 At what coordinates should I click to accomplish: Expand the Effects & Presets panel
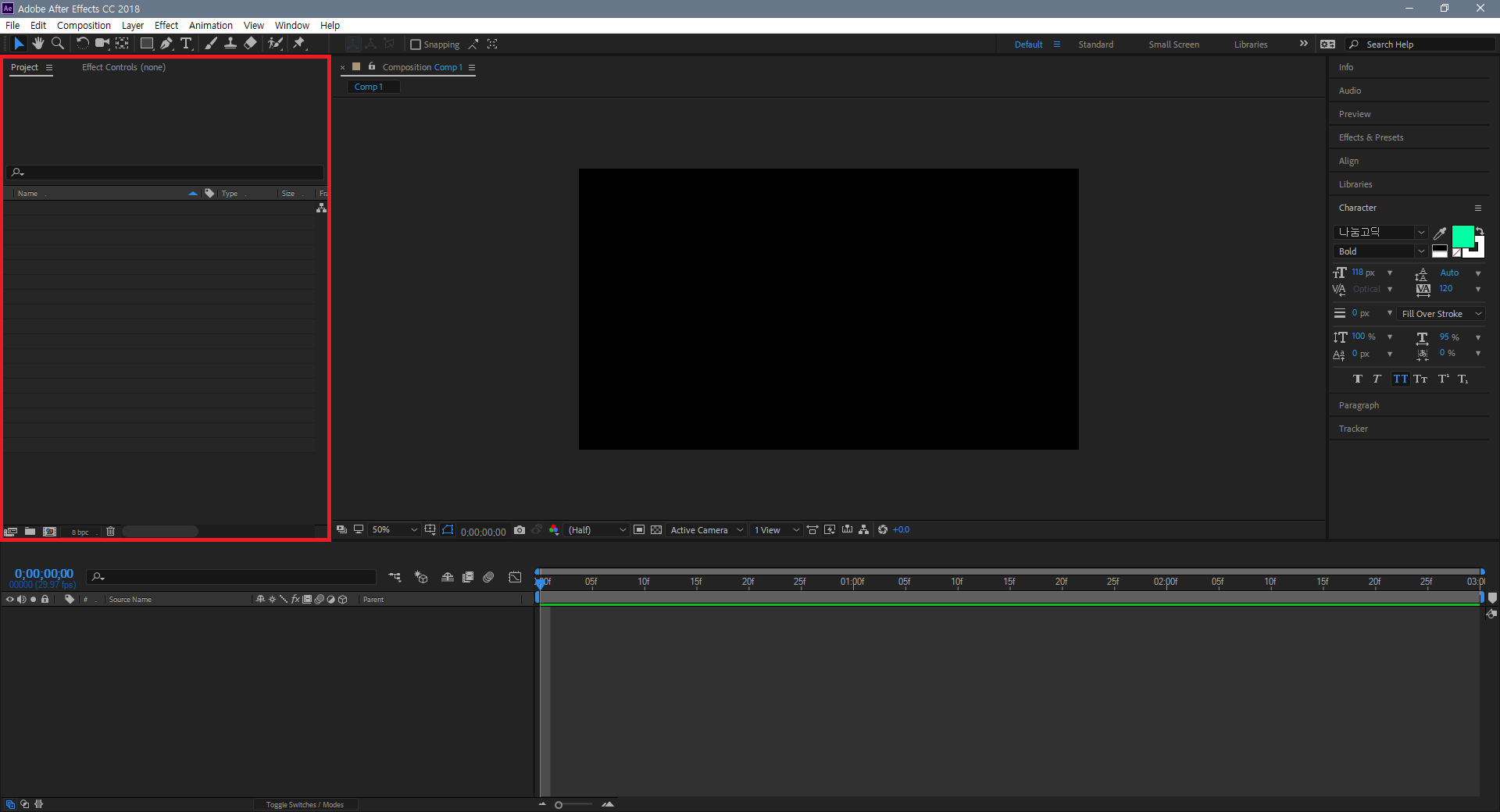click(1371, 137)
